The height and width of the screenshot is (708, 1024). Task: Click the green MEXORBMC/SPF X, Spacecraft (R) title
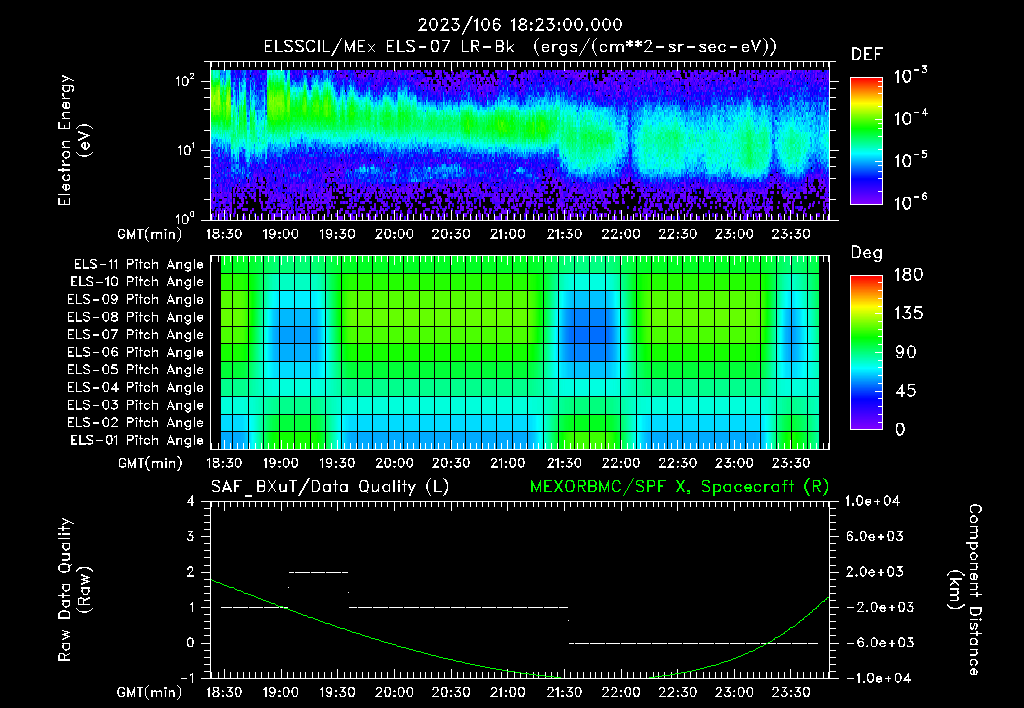(679, 487)
